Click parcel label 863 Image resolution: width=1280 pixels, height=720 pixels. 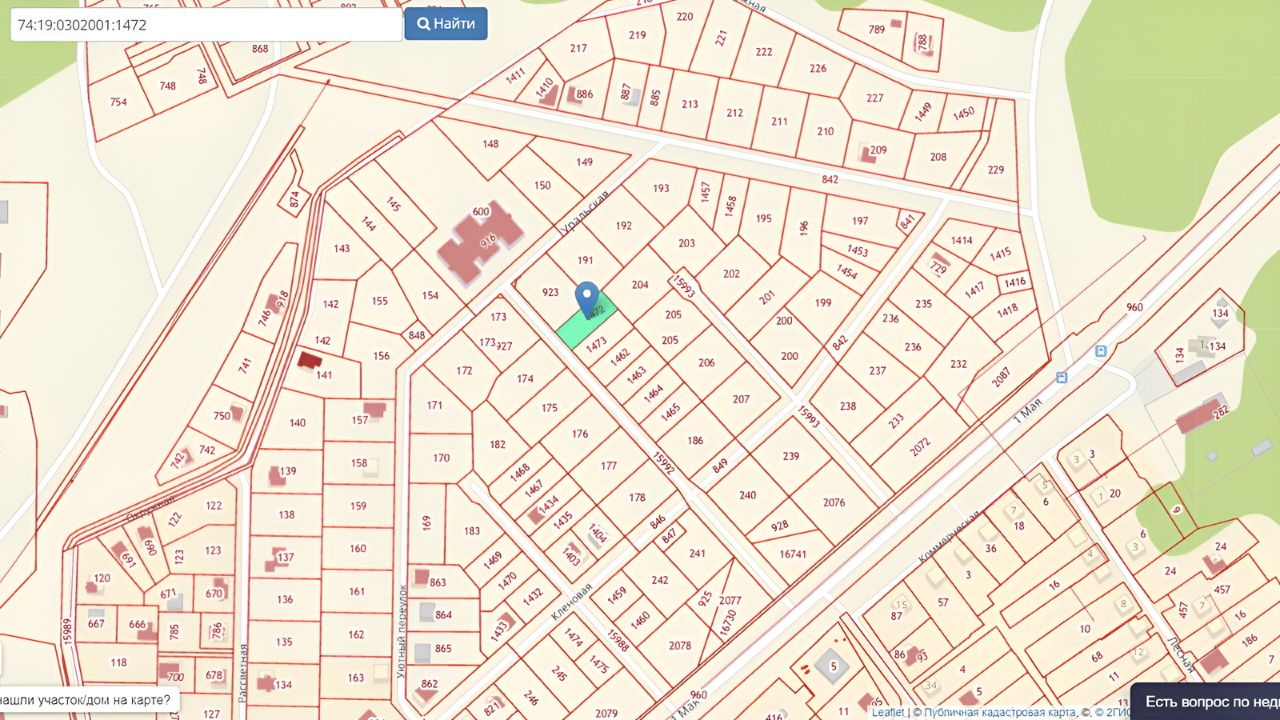click(x=437, y=581)
